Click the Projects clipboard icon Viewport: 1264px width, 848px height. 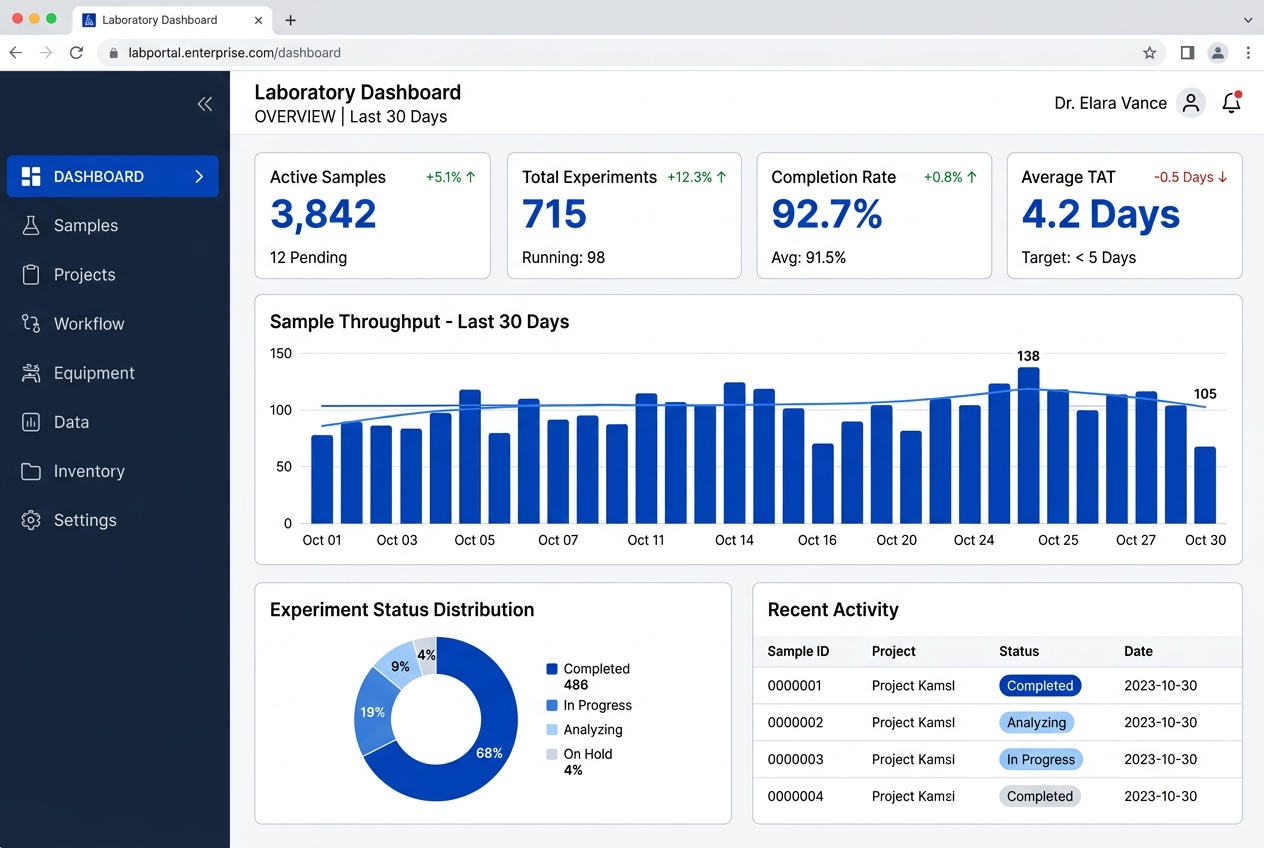click(x=31, y=275)
